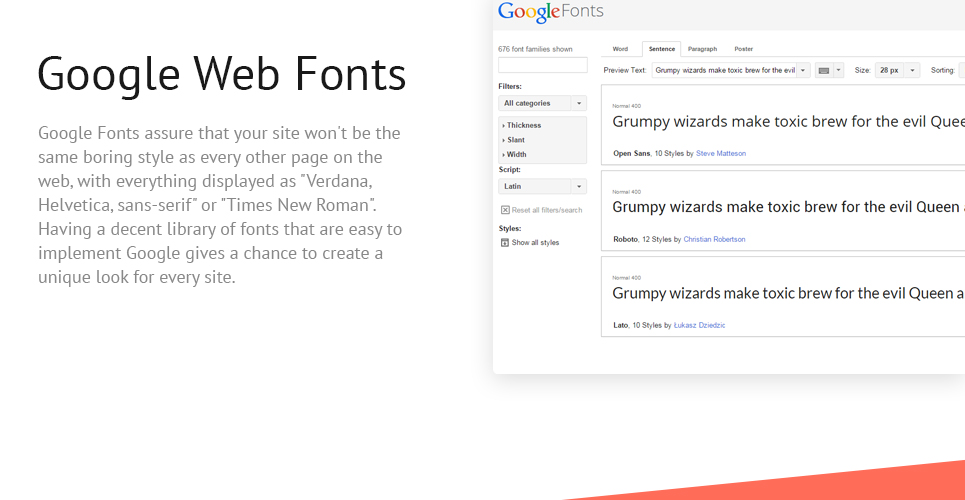Select the Sentence tab
The width and height of the screenshot is (965, 500).
(x=662, y=49)
